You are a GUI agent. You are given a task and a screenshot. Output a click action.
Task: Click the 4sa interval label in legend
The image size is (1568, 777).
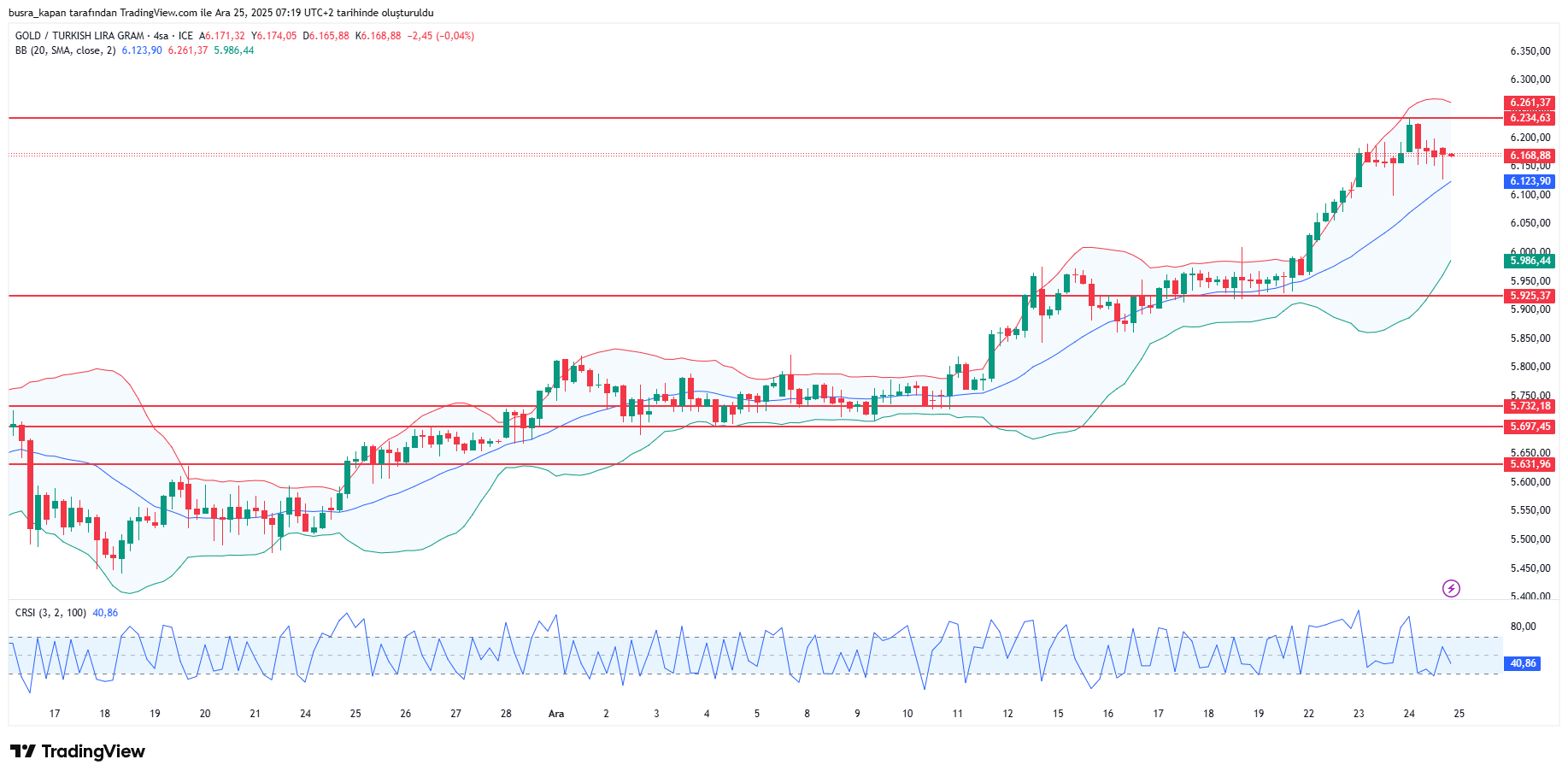tap(160, 36)
